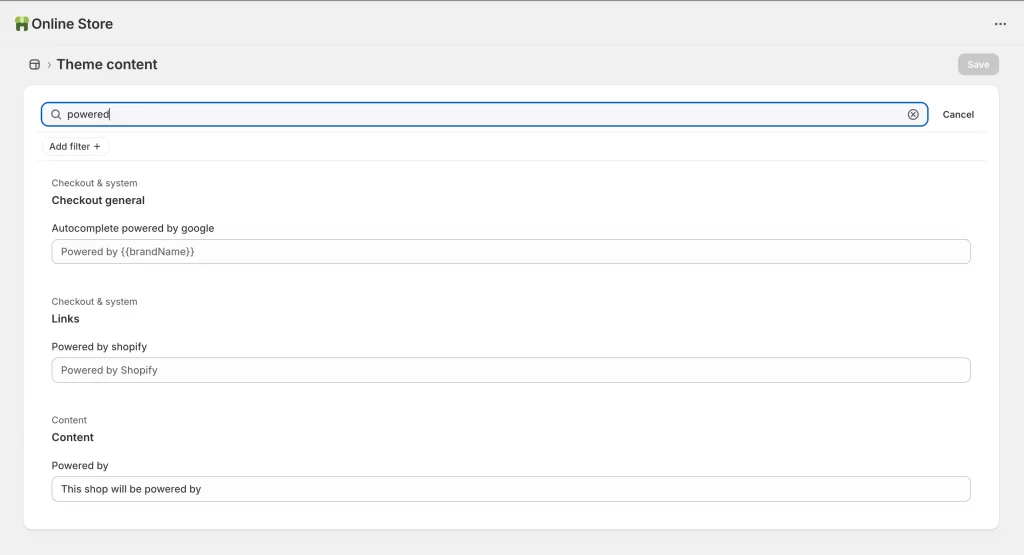Focus the search field containing "powered"
This screenshot has height=555, width=1024.
[480, 114]
